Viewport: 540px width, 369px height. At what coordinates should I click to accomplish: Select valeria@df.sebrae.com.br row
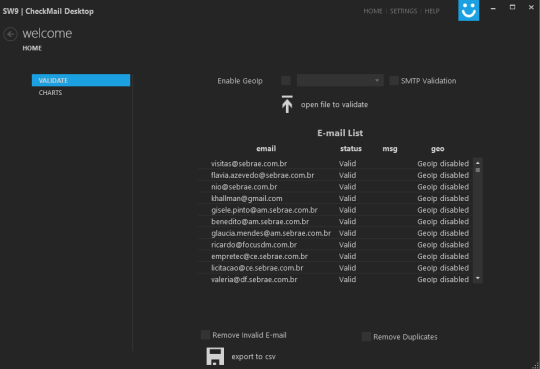(x=335, y=279)
